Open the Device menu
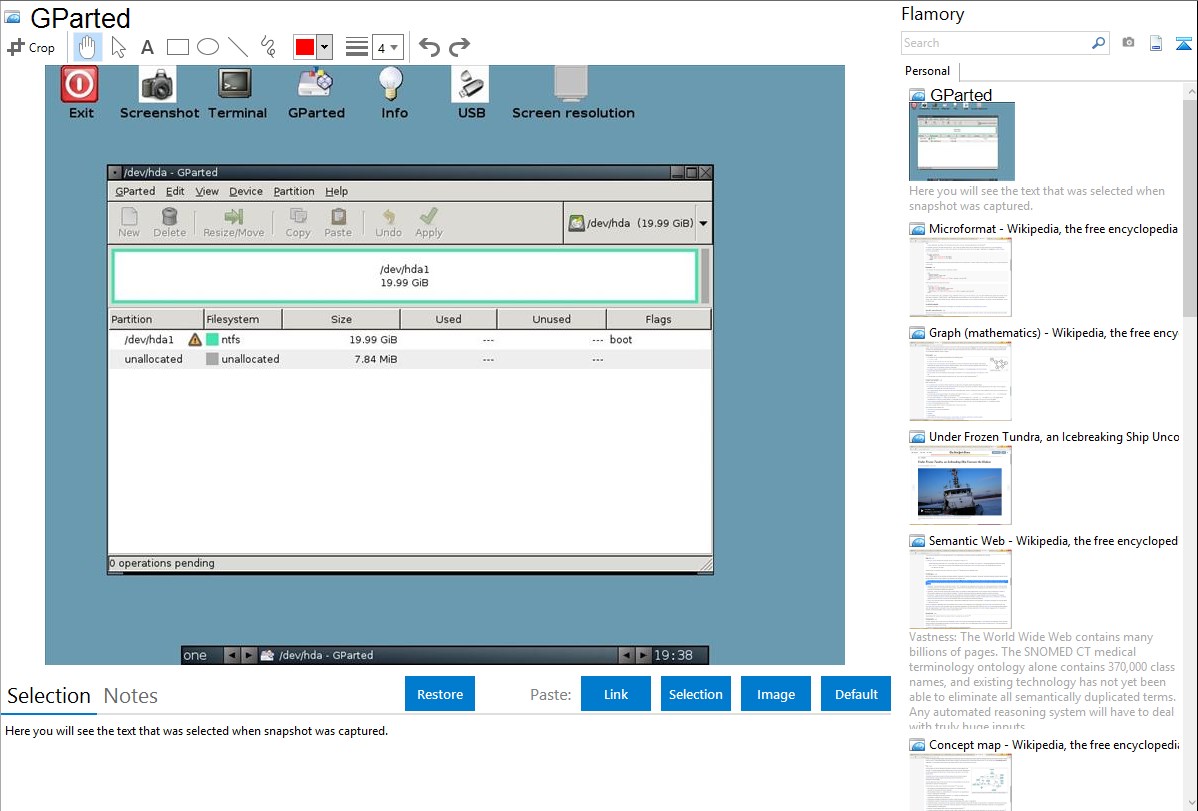Viewport: 1198px width, 811px height. (246, 191)
